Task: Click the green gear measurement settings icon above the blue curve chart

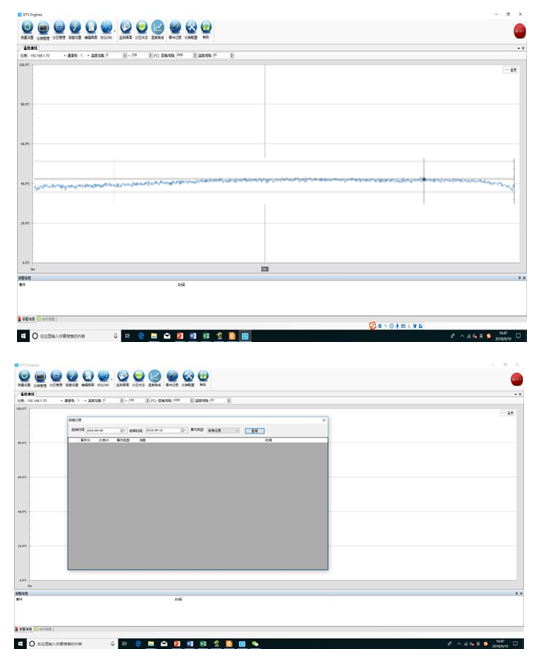Action: pyautogui.click(x=27, y=28)
